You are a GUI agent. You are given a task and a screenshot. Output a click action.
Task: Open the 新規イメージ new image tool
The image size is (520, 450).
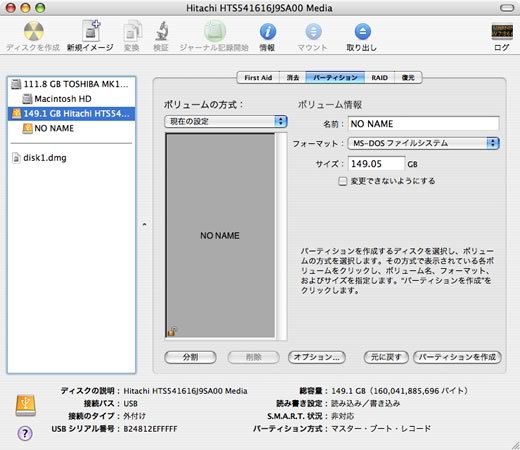[x=91, y=31]
